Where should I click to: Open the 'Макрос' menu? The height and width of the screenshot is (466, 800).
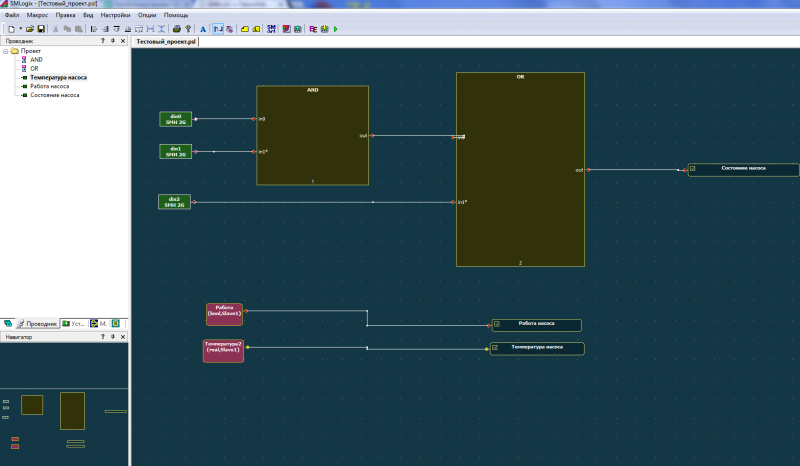[x=38, y=16]
